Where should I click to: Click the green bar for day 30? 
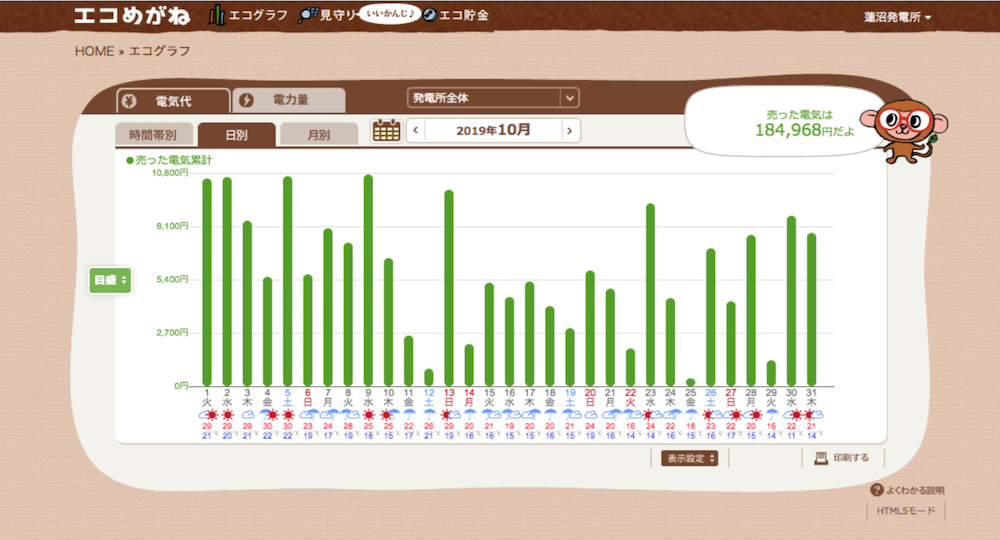(x=791, y=301)
